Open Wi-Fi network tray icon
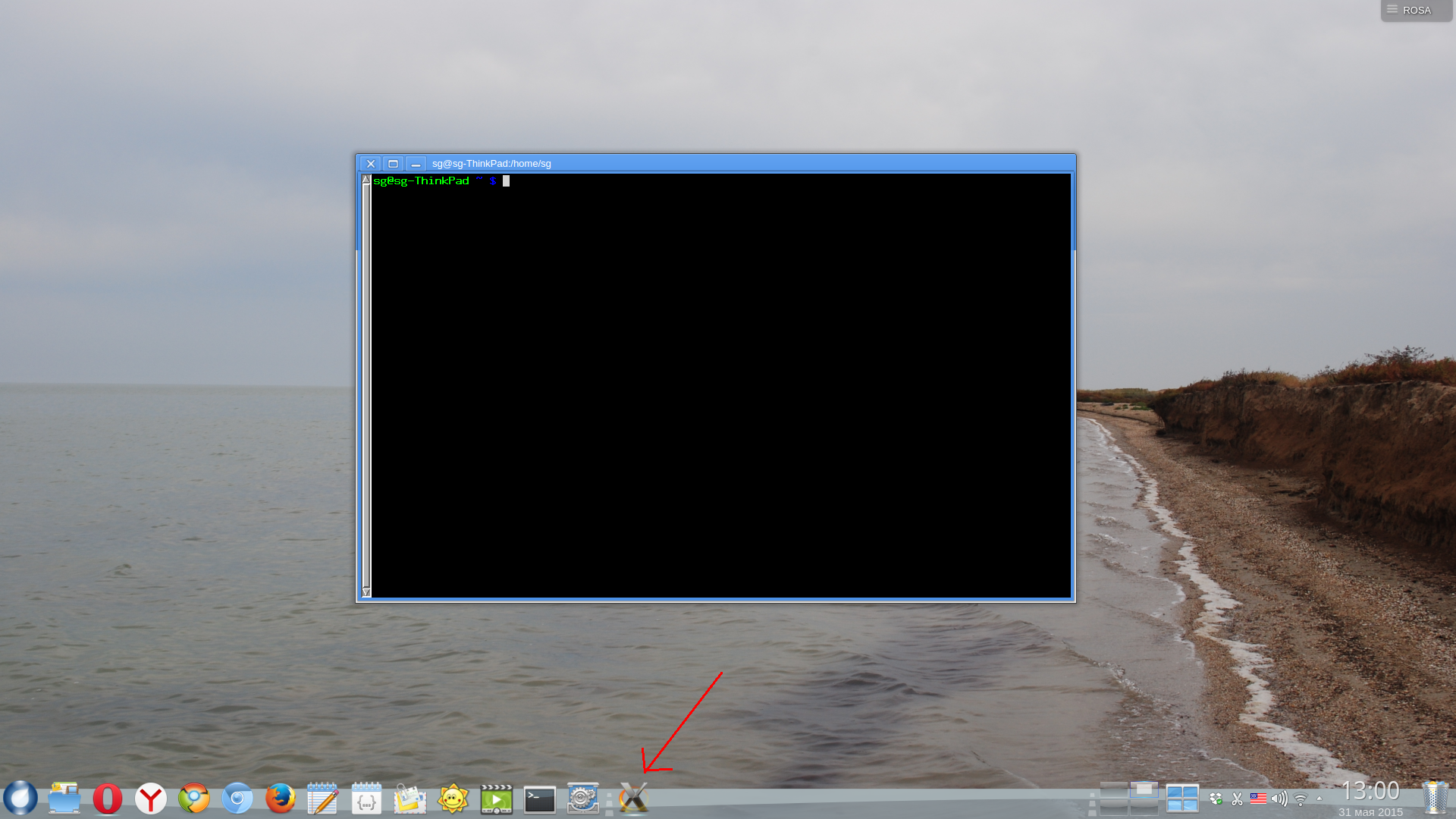The width and height of the screenshot is (1456, 819). click(1301, 799)
